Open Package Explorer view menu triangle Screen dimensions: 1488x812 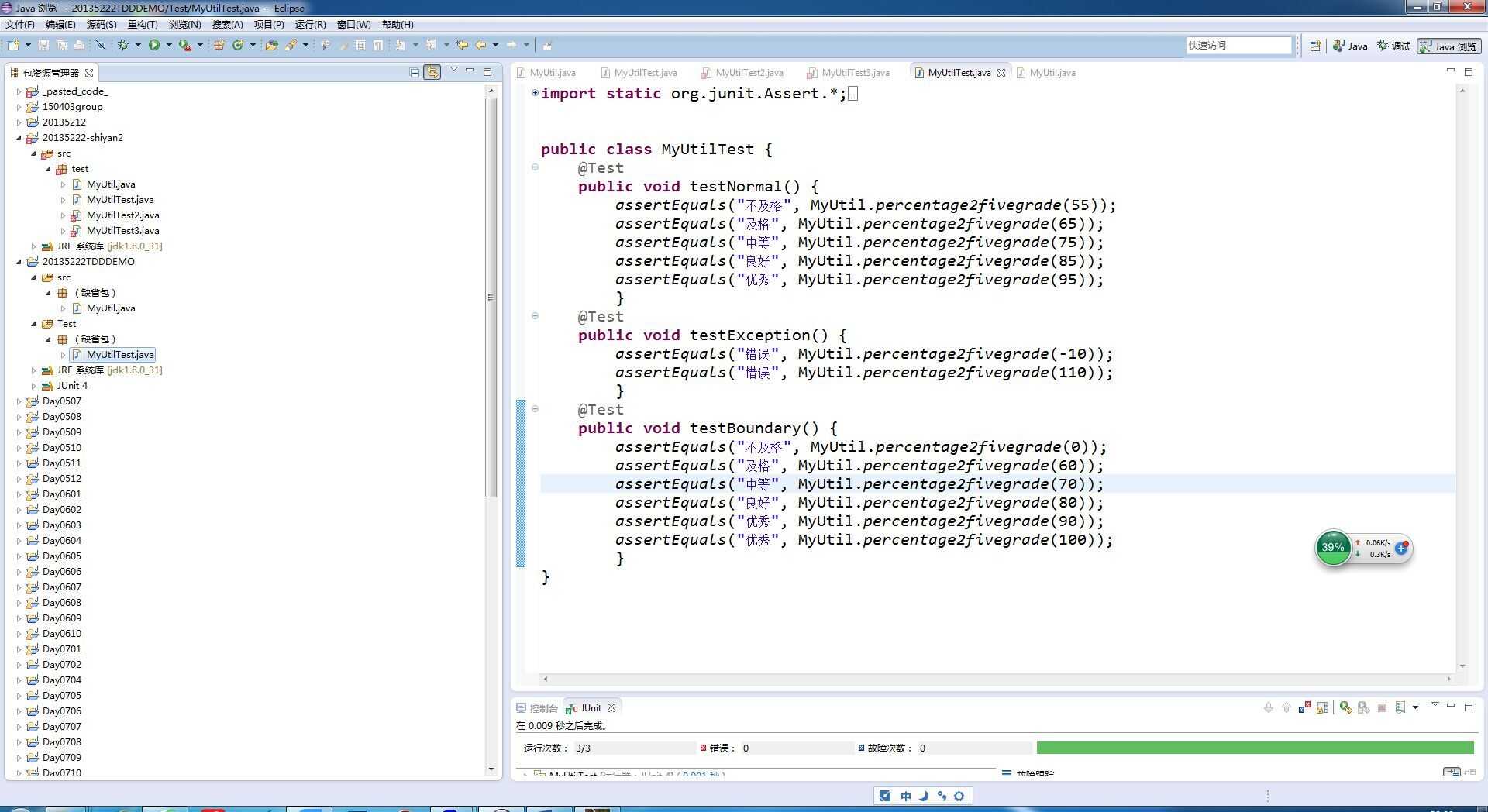tap(454, 71)
